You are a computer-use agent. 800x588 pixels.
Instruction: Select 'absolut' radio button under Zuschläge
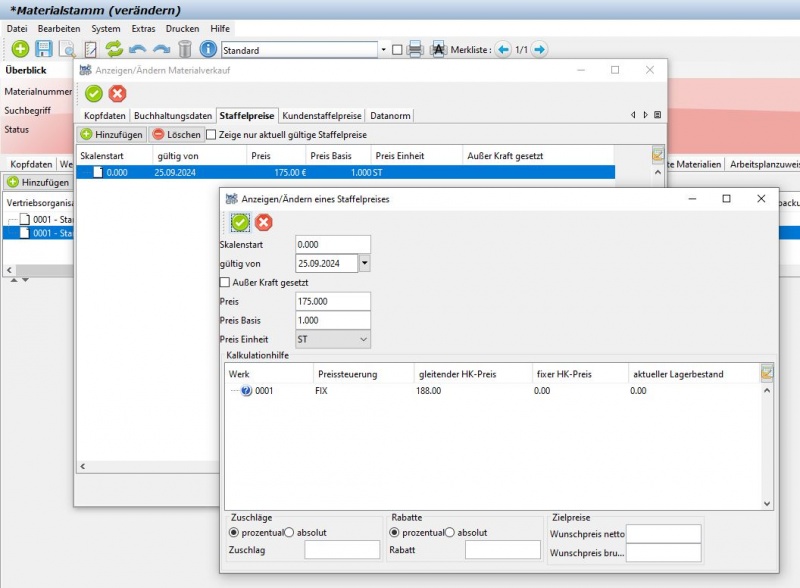[x=290, y=532]
